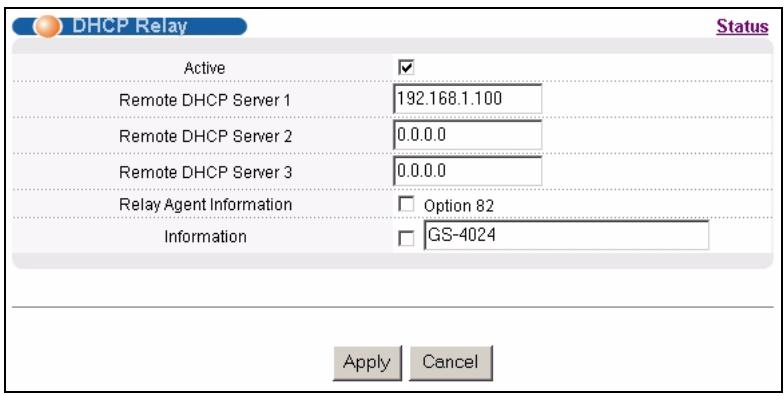The width and height of the screenshot is (784, 396).
Task: Click the Remote DHCP Server 1 field
Action: 468,99
